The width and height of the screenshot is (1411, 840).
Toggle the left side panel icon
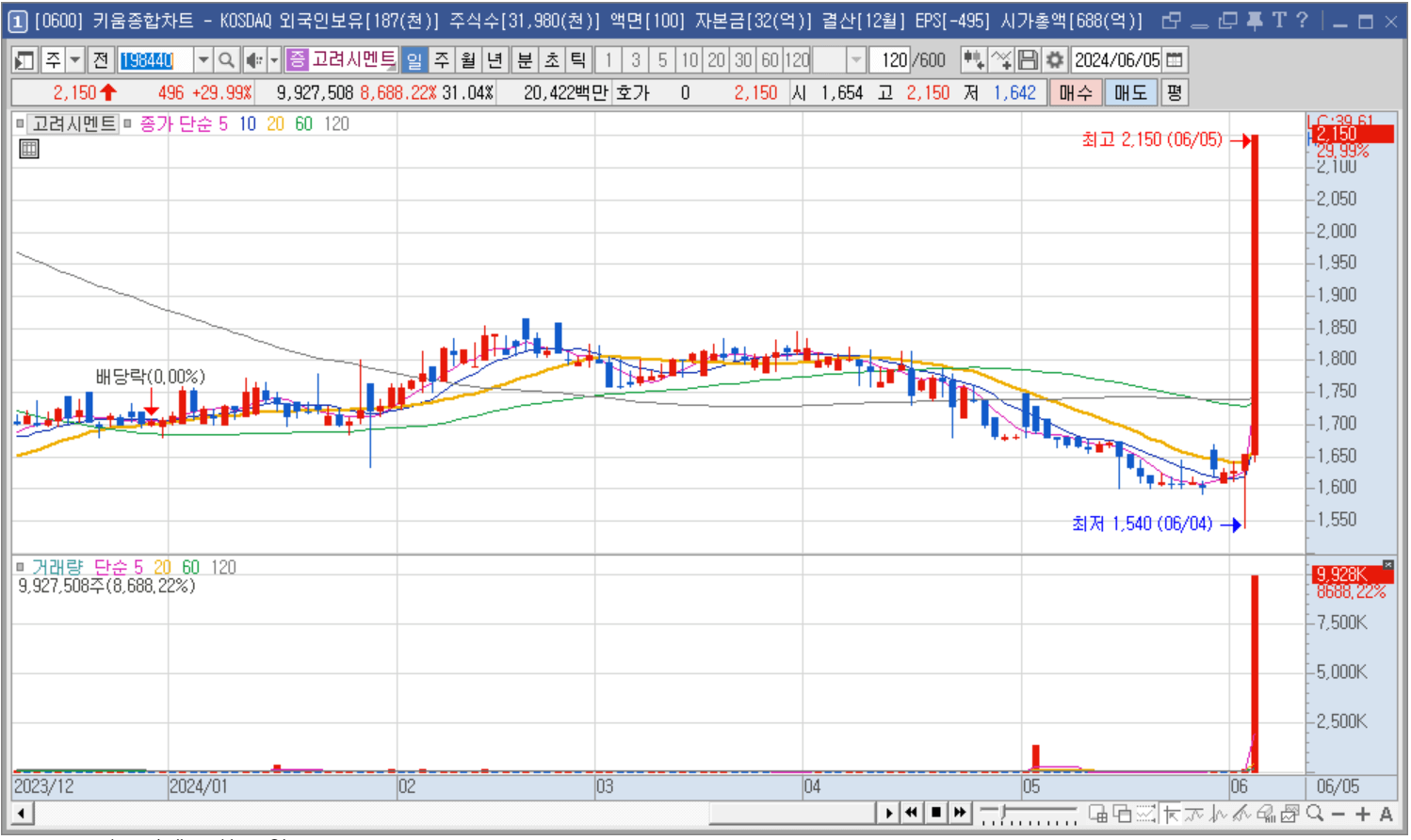24,60
